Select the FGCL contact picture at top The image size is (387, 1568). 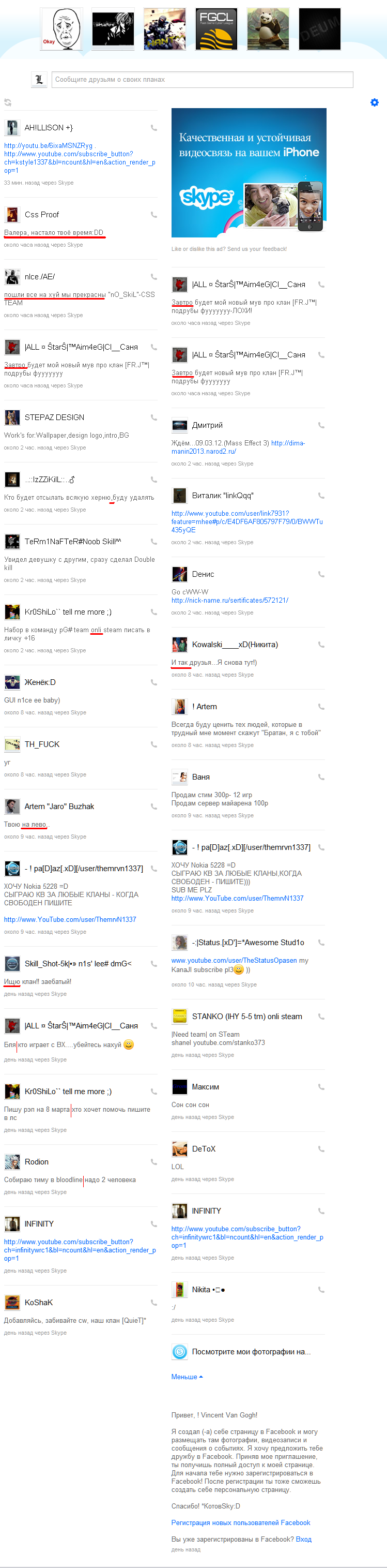click(x=216, y=29)
